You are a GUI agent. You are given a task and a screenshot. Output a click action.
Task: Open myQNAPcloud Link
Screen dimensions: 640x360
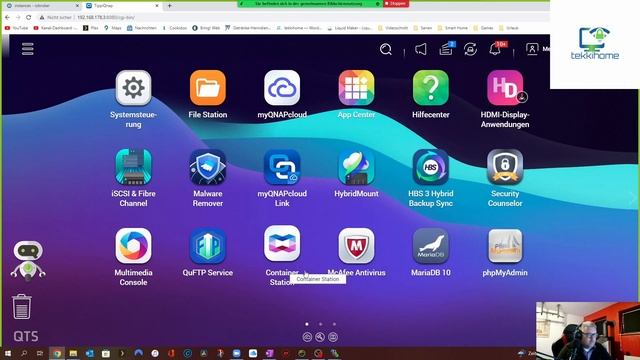[x=282, y=167]
